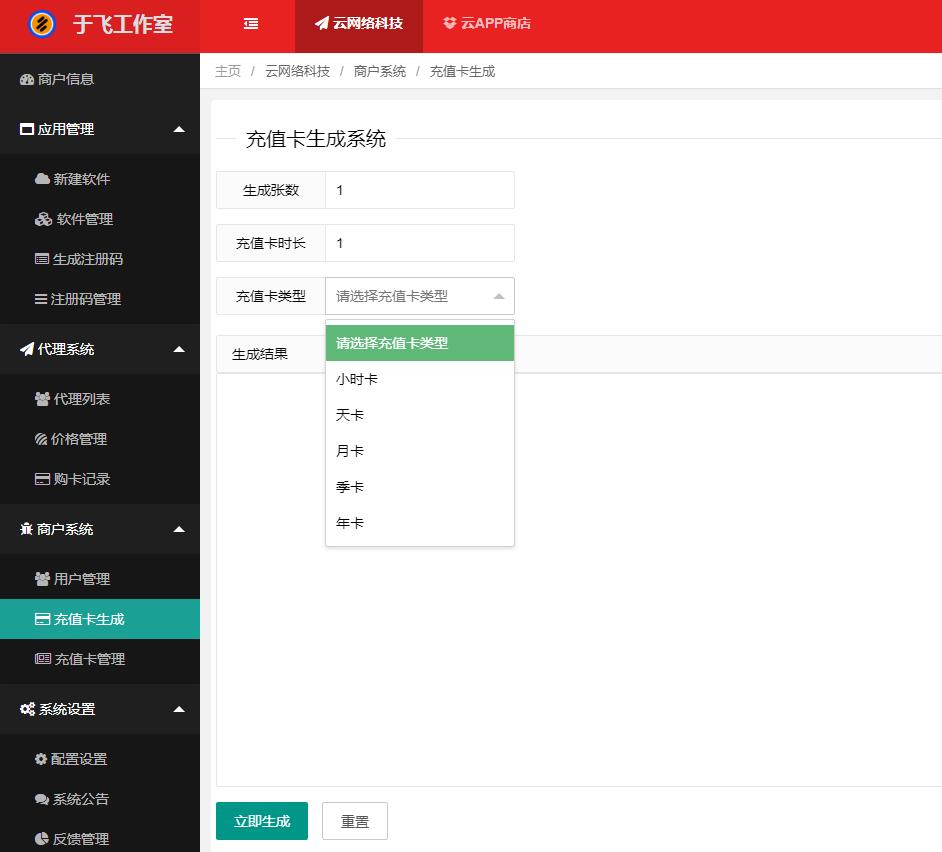Click the 于飞工作室 logo icon

[x=41, y=24]
